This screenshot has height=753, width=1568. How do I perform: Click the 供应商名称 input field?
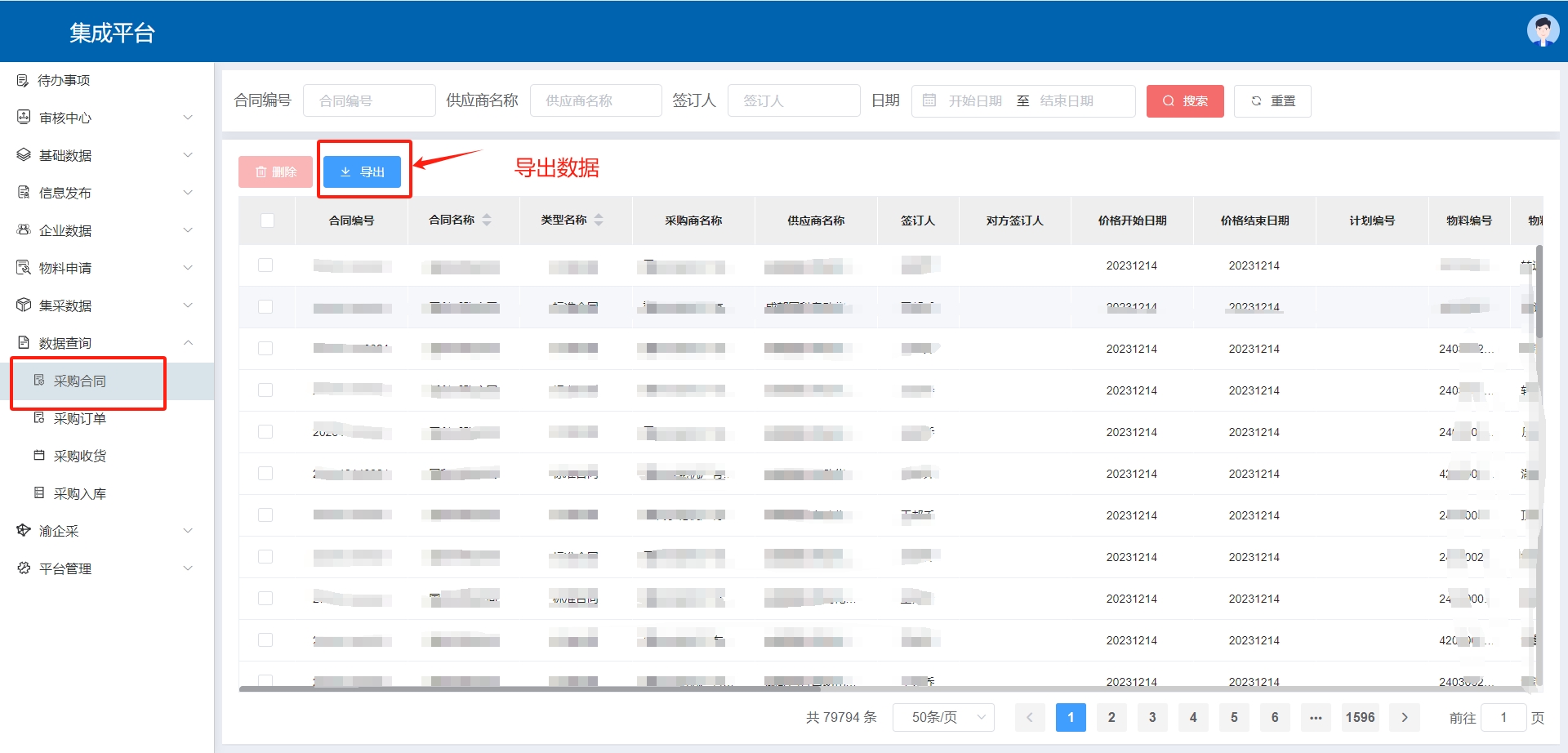[x=595, y=100]
